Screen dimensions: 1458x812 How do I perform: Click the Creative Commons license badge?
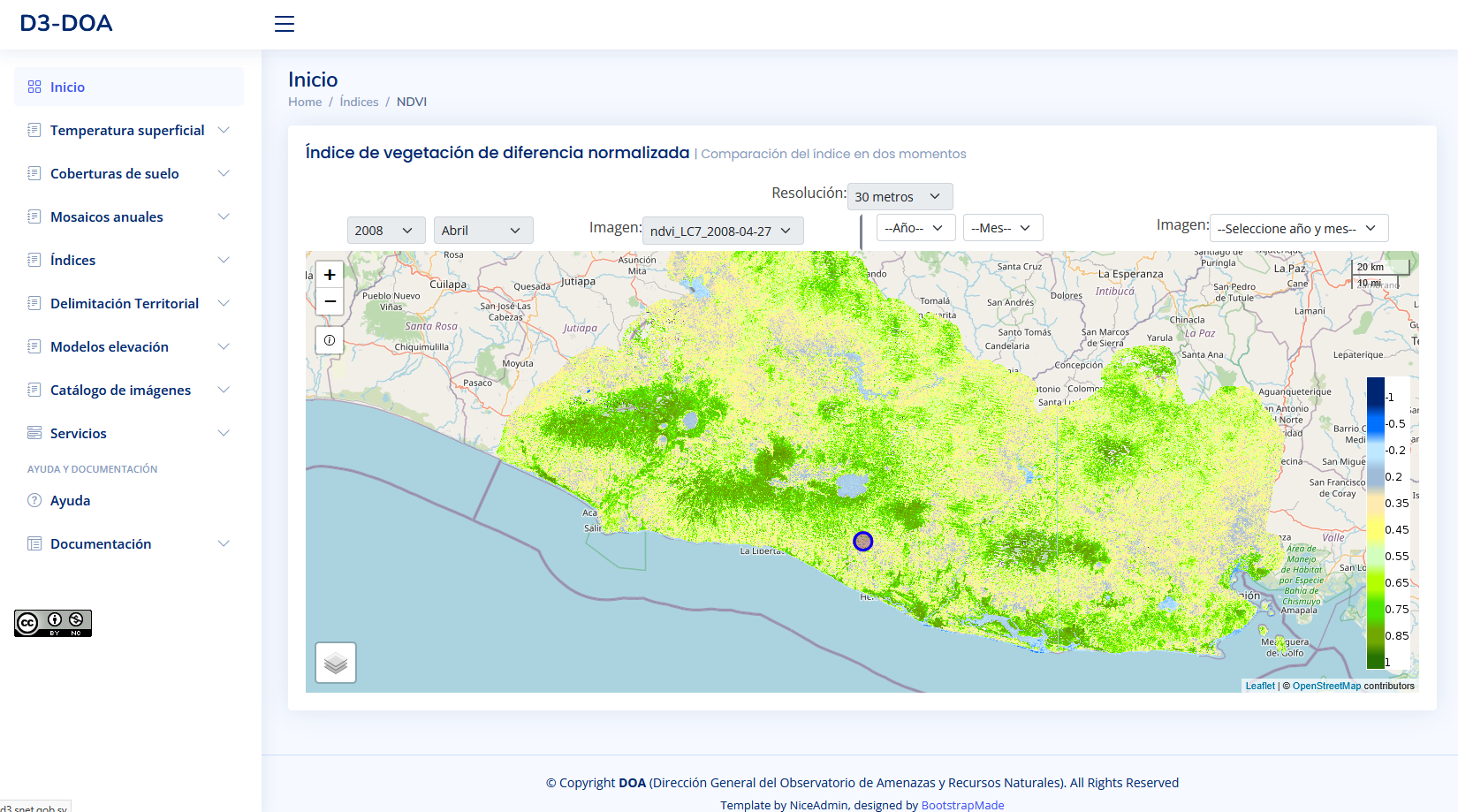click(x=53, y=623)
